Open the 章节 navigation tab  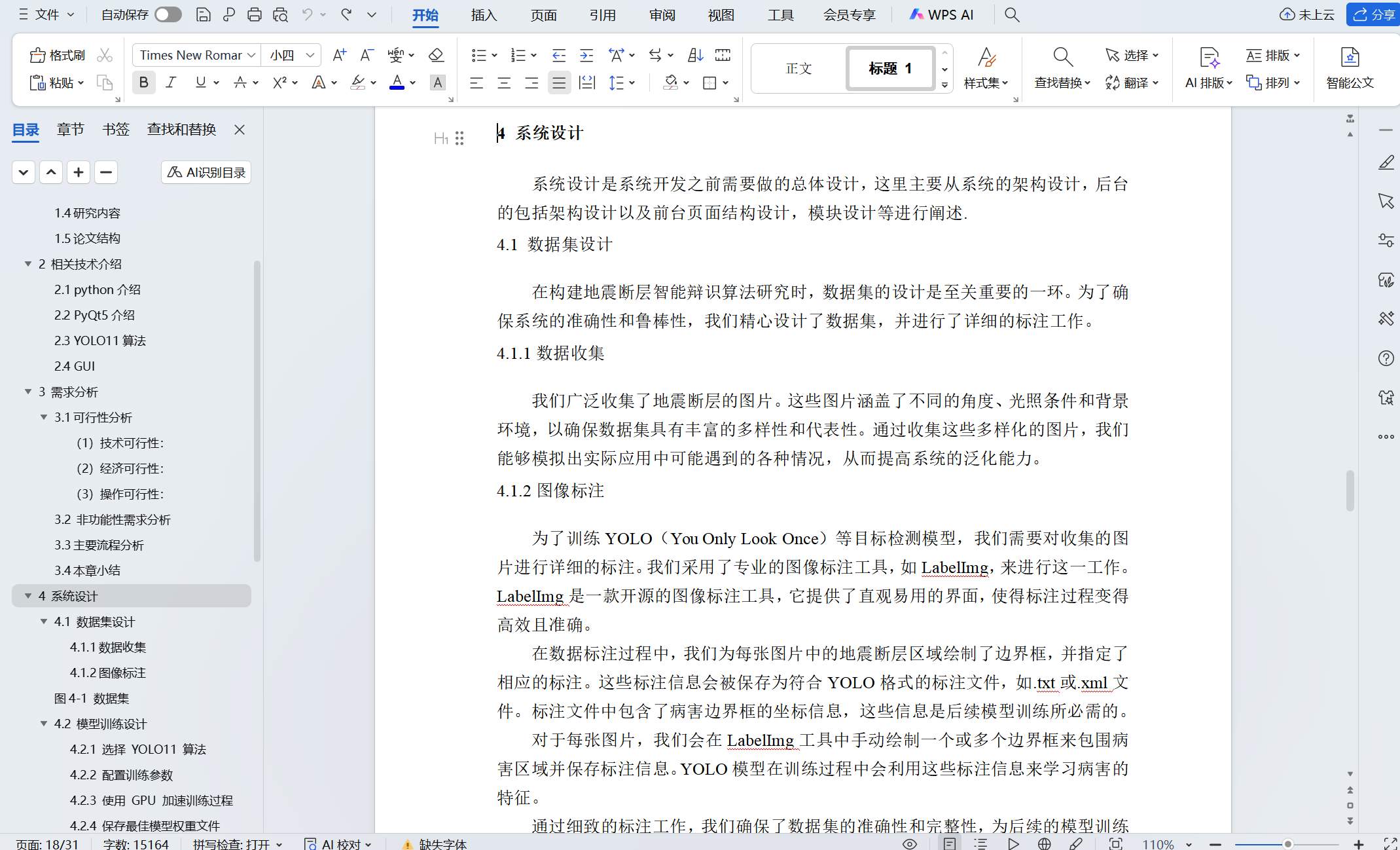tap(70, 129)
